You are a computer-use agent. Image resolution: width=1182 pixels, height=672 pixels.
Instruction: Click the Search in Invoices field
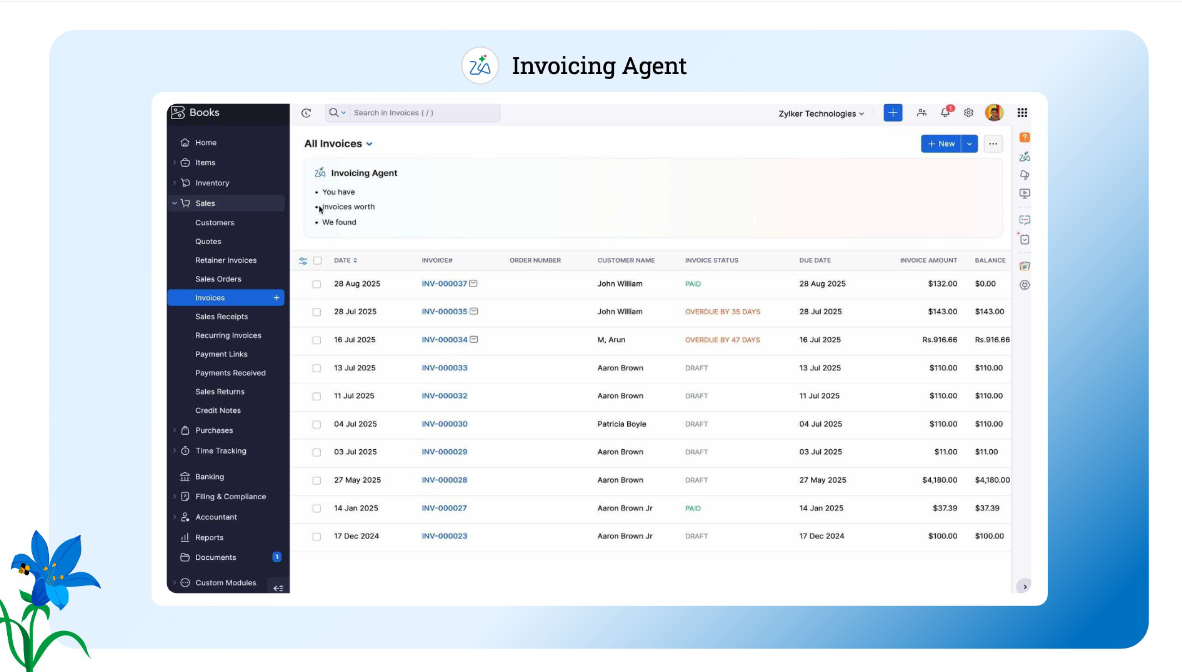(x=420, y=113)
